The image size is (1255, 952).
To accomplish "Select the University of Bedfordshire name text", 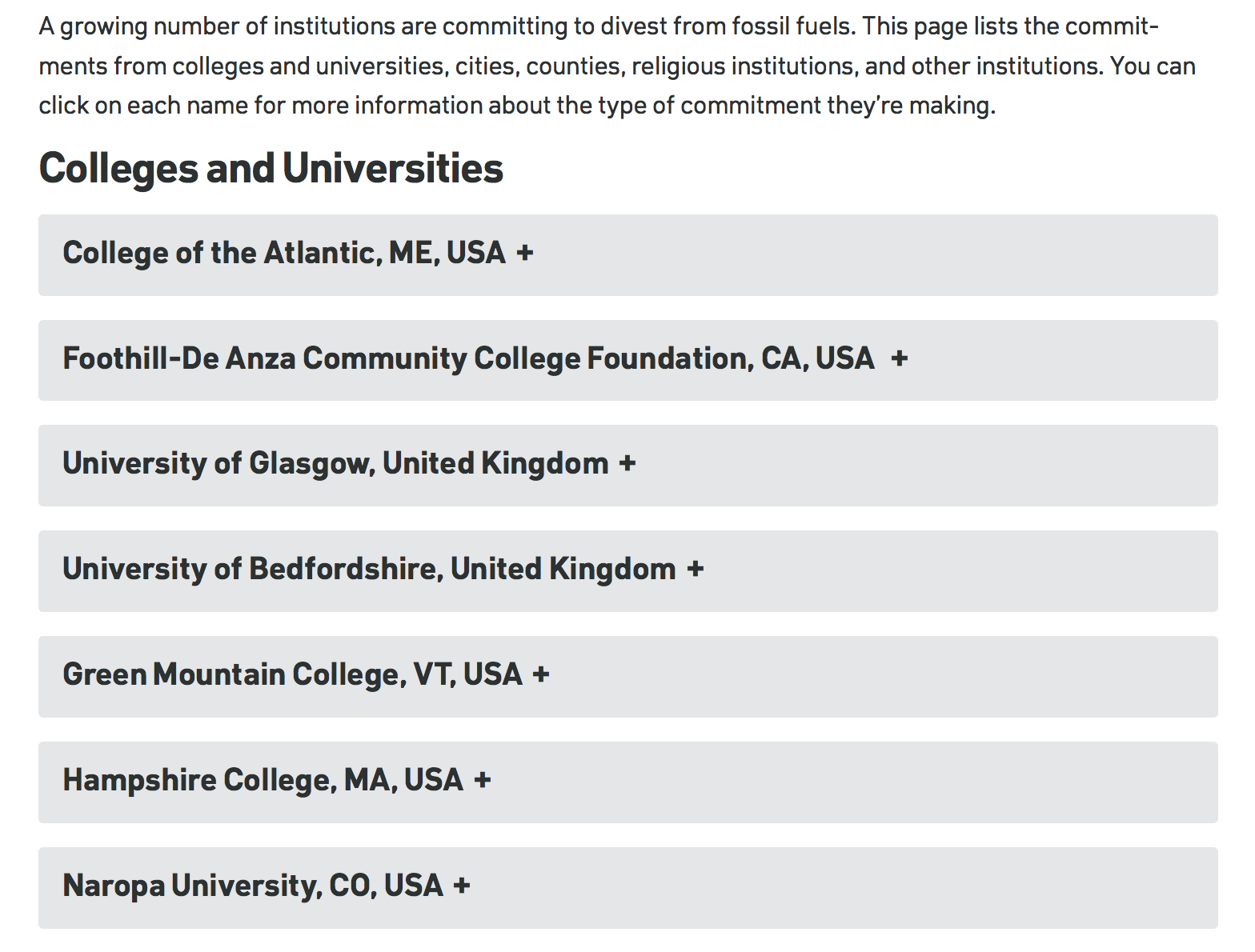I will pos(369,570).
